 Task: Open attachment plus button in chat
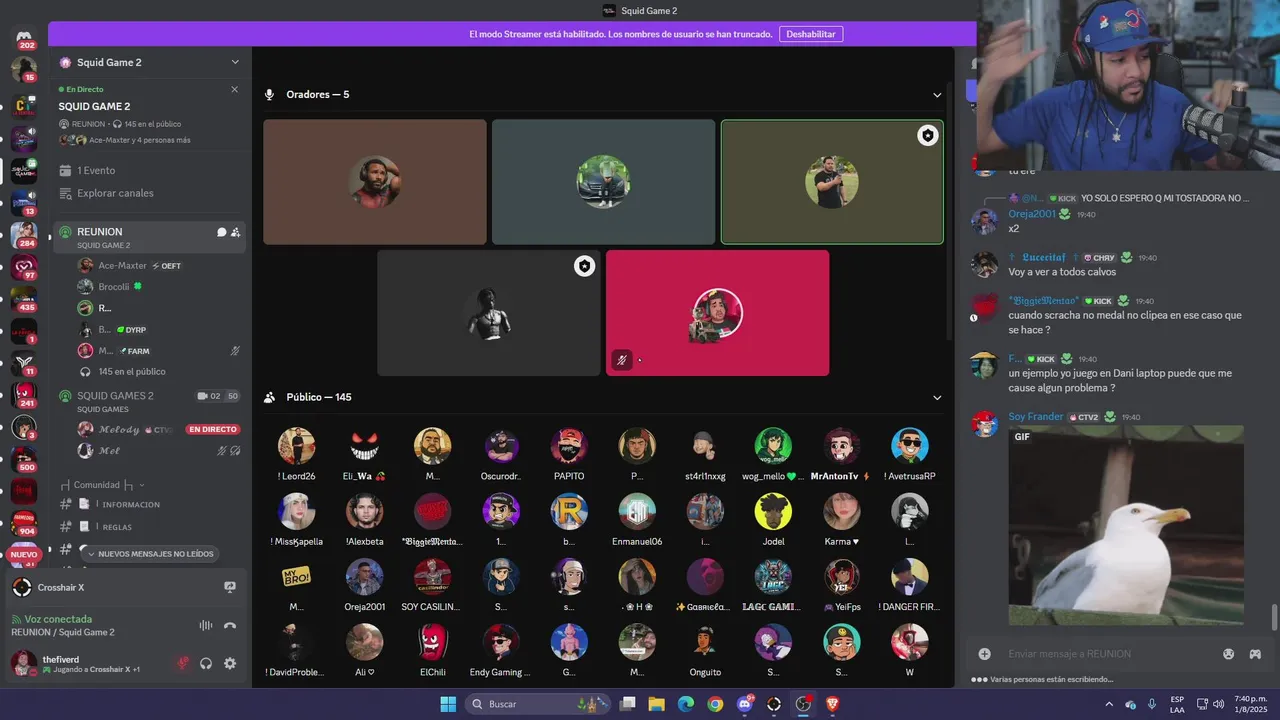pos(985,654)
